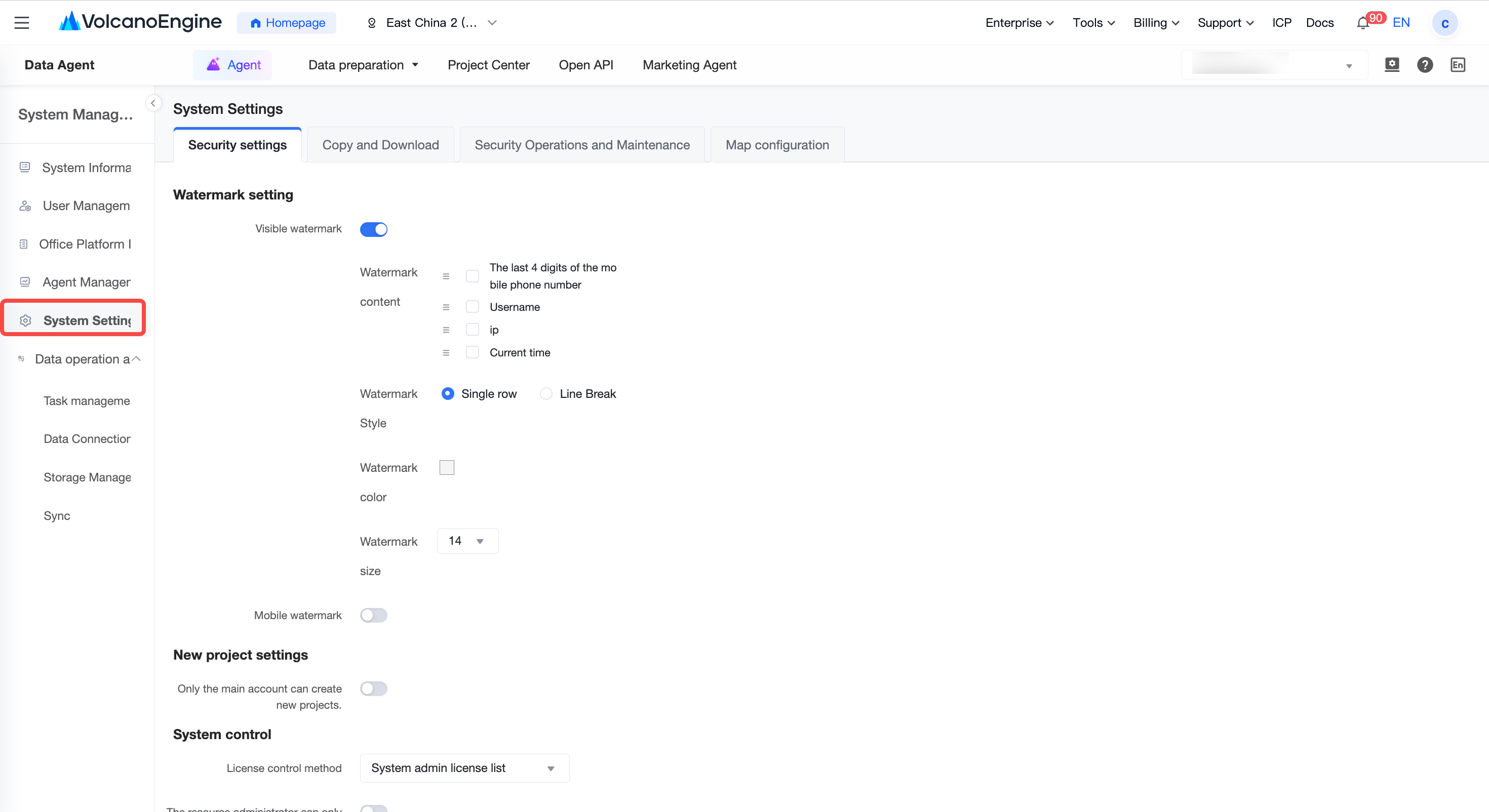
Task: Open the notifications bell icon
Action: 1363,23
